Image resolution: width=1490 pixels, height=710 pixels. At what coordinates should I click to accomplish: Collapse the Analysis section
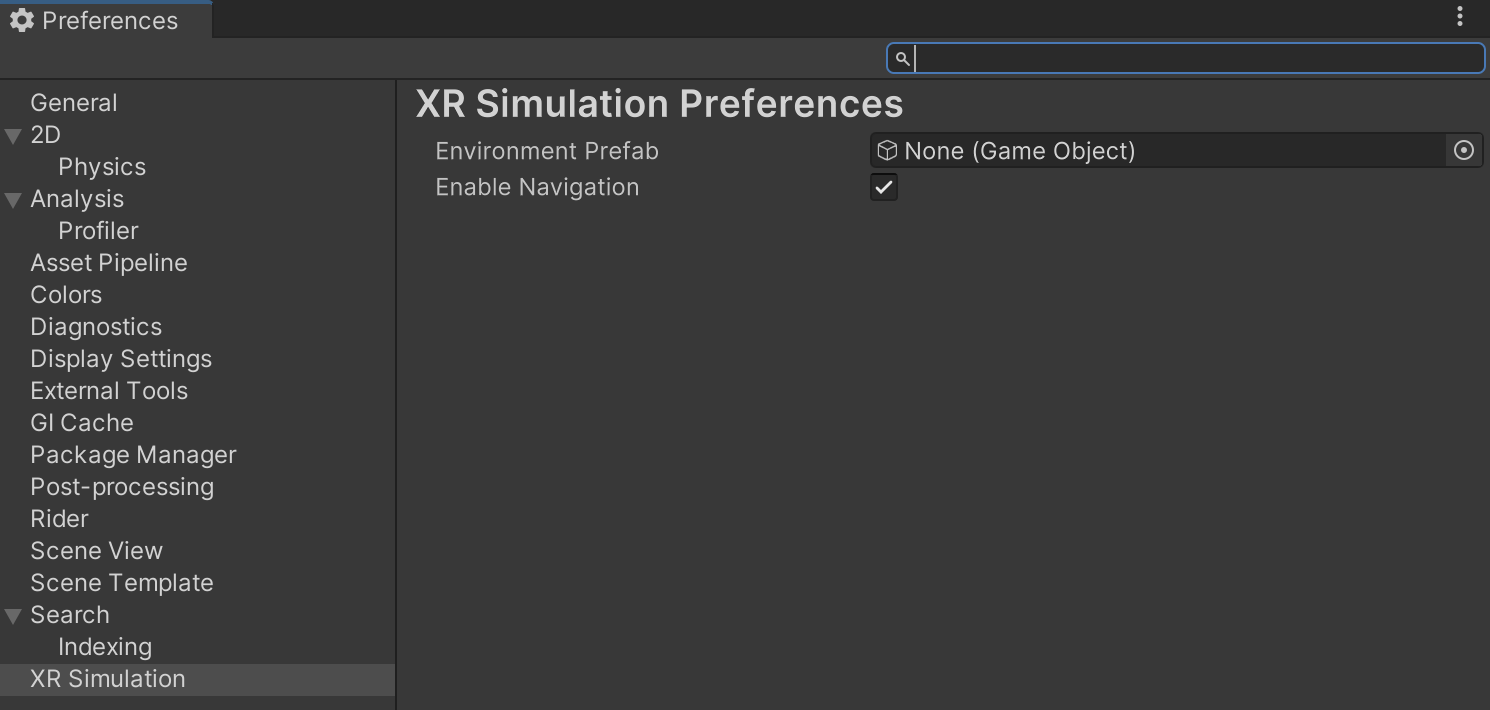[x=13, y=198]
